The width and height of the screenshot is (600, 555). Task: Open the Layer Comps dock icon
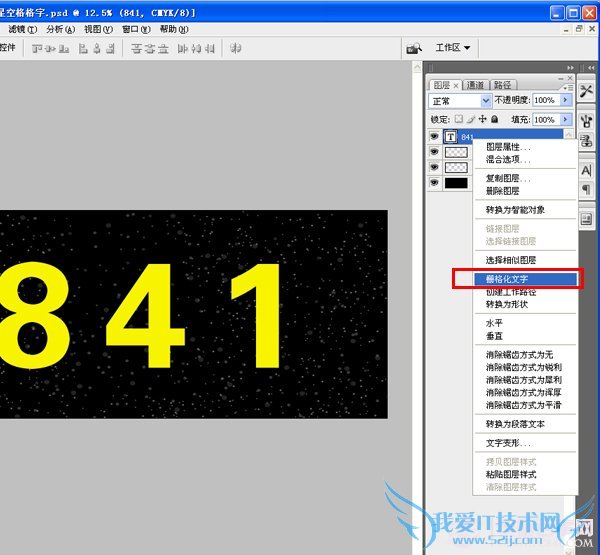coord(586,219)
